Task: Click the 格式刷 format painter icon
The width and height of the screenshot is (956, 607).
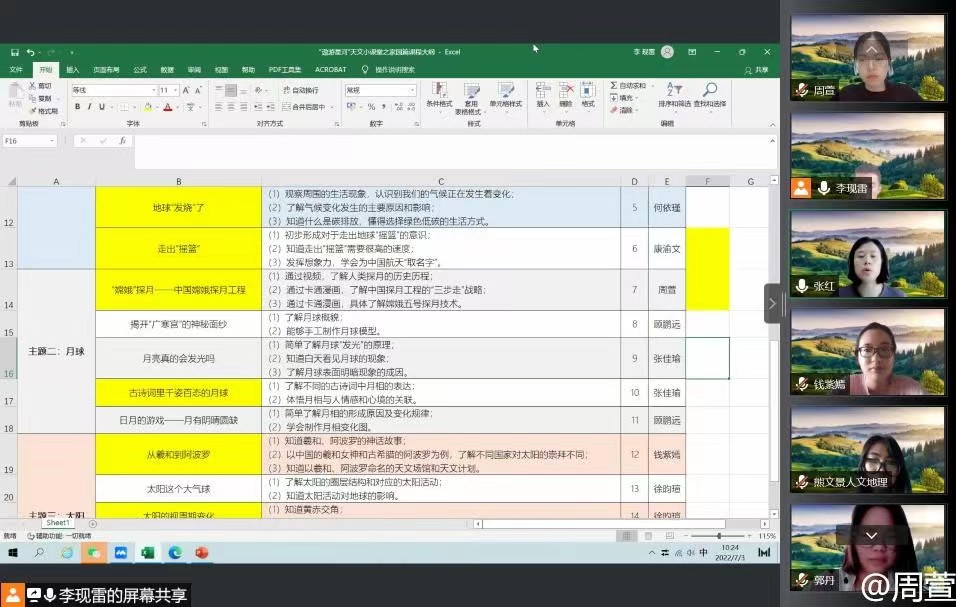Action: click(46, 111)
